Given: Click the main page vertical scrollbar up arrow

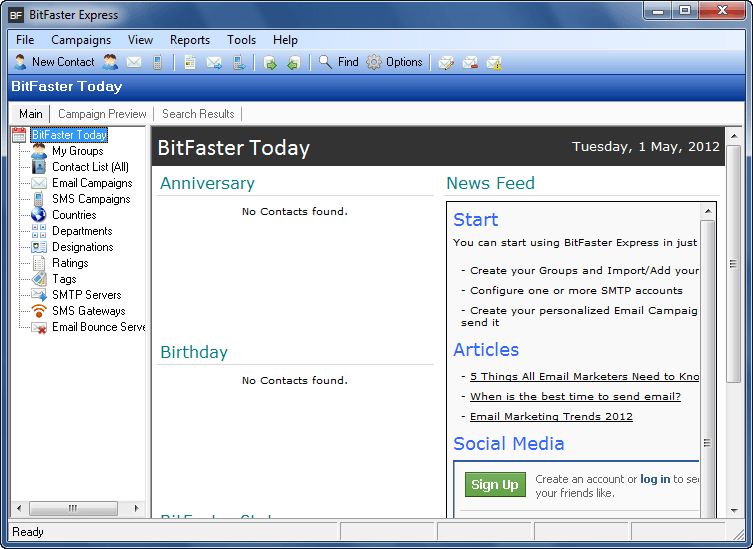Looking at the screenshot, I should point(734,136).
